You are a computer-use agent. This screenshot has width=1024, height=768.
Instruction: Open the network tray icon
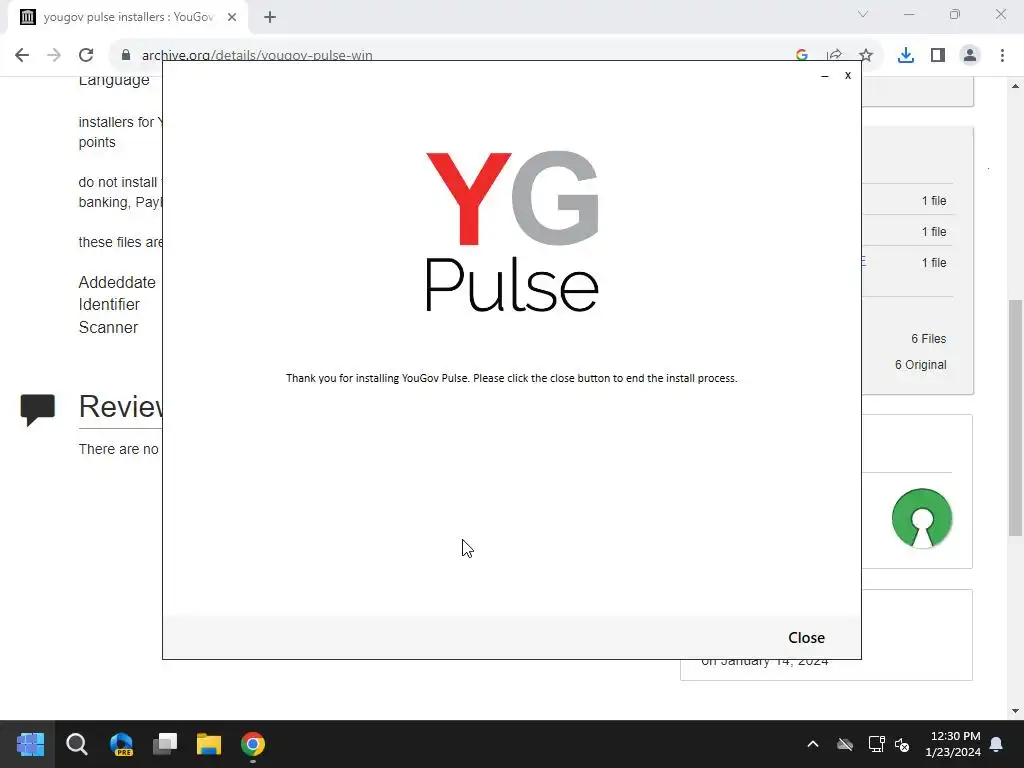coord(876,744)
